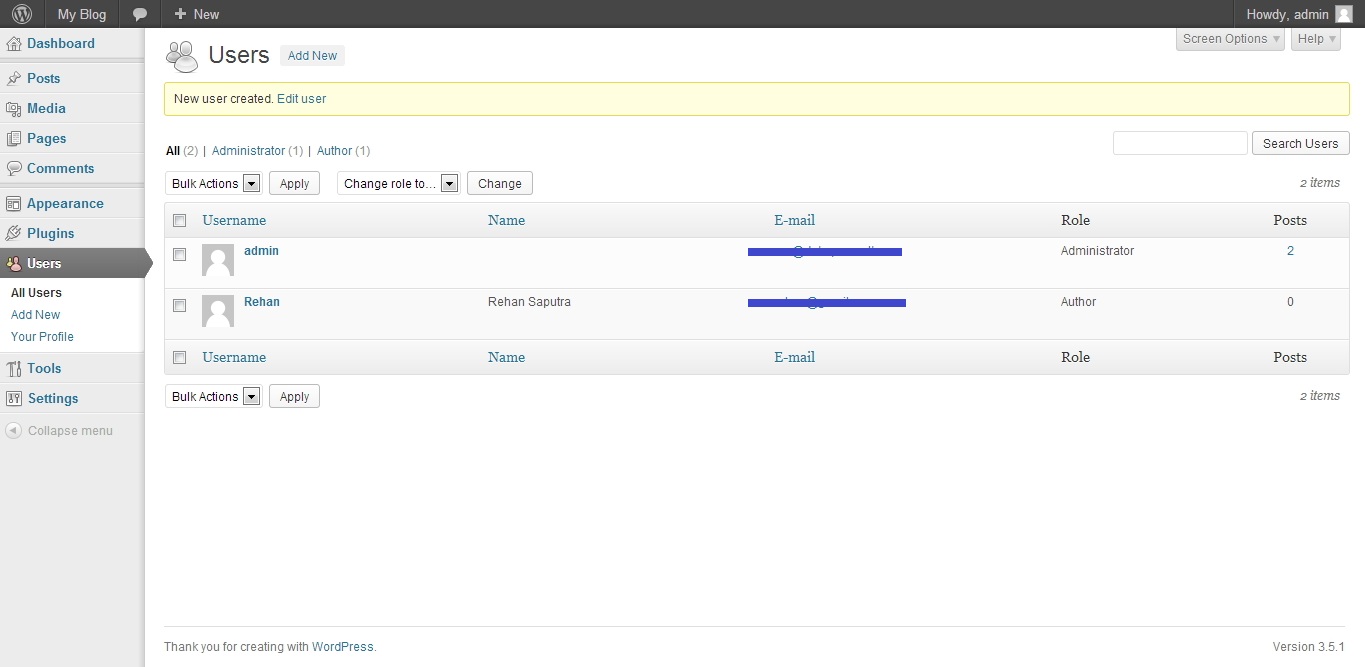Image resolution: width=1365 pixels, height=667 pixels.
Task: Click the Search Users button
Action: click(x=1300, y=143)
